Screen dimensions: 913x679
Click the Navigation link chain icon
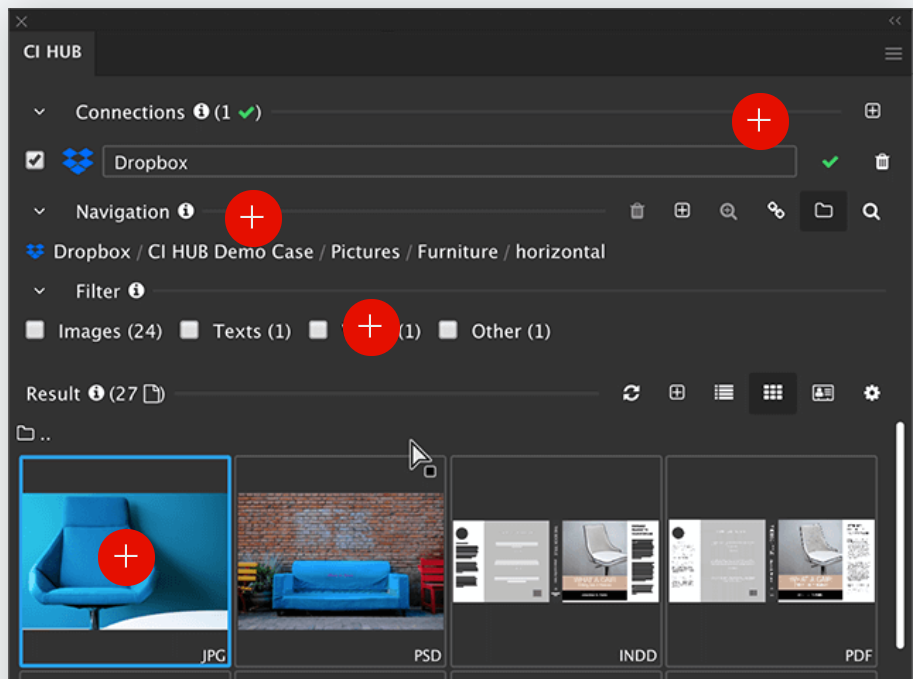coord(776,210)
